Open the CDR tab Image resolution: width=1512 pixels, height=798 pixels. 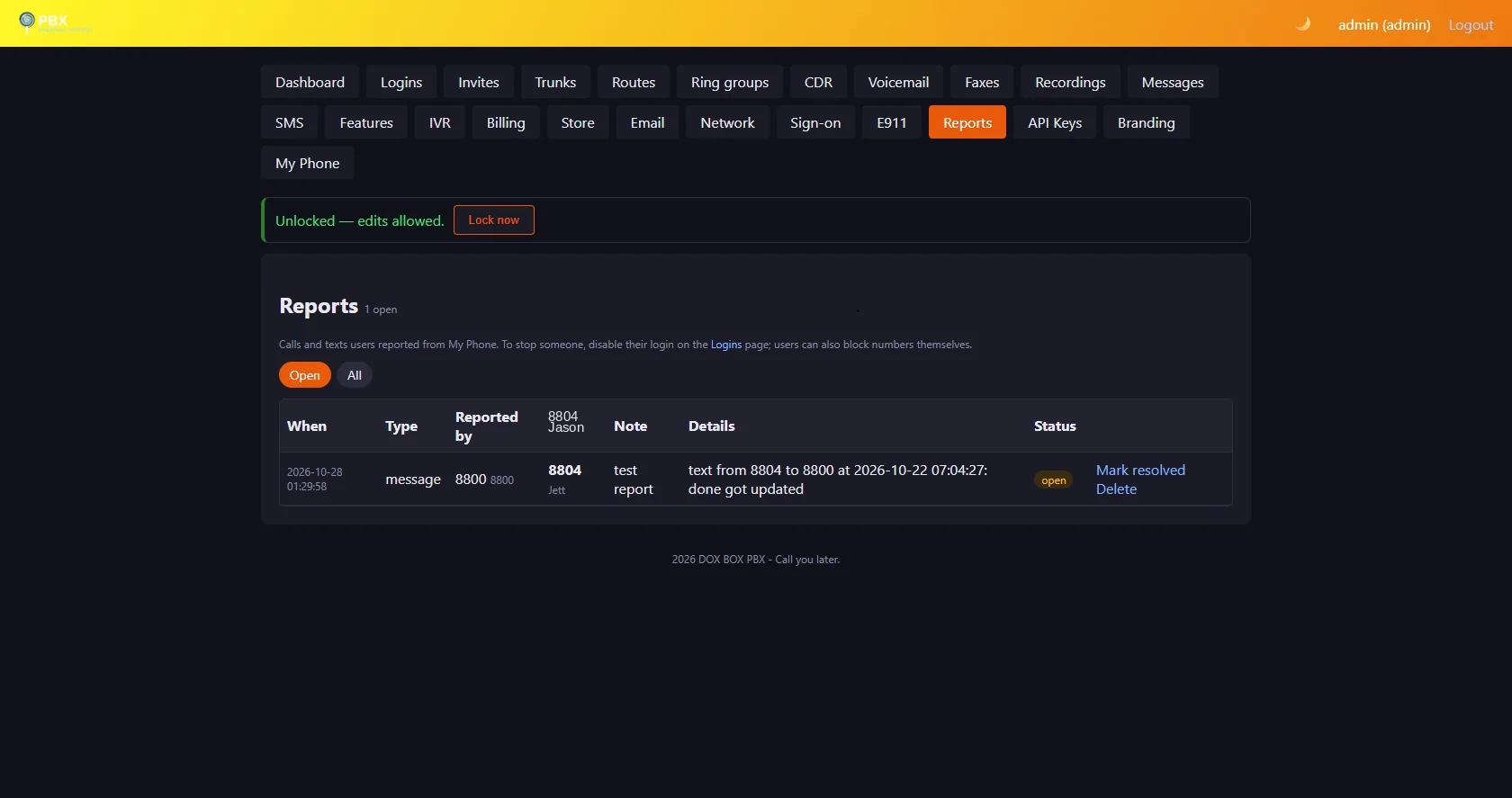[x=818, y=82]
